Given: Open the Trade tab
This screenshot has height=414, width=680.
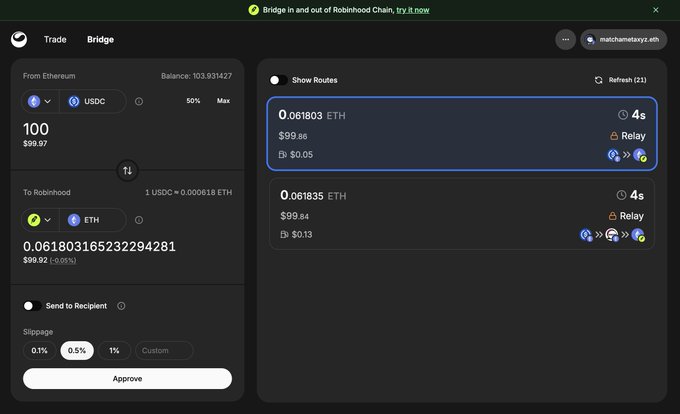Looking at the screenshot, I should [55, 39].
